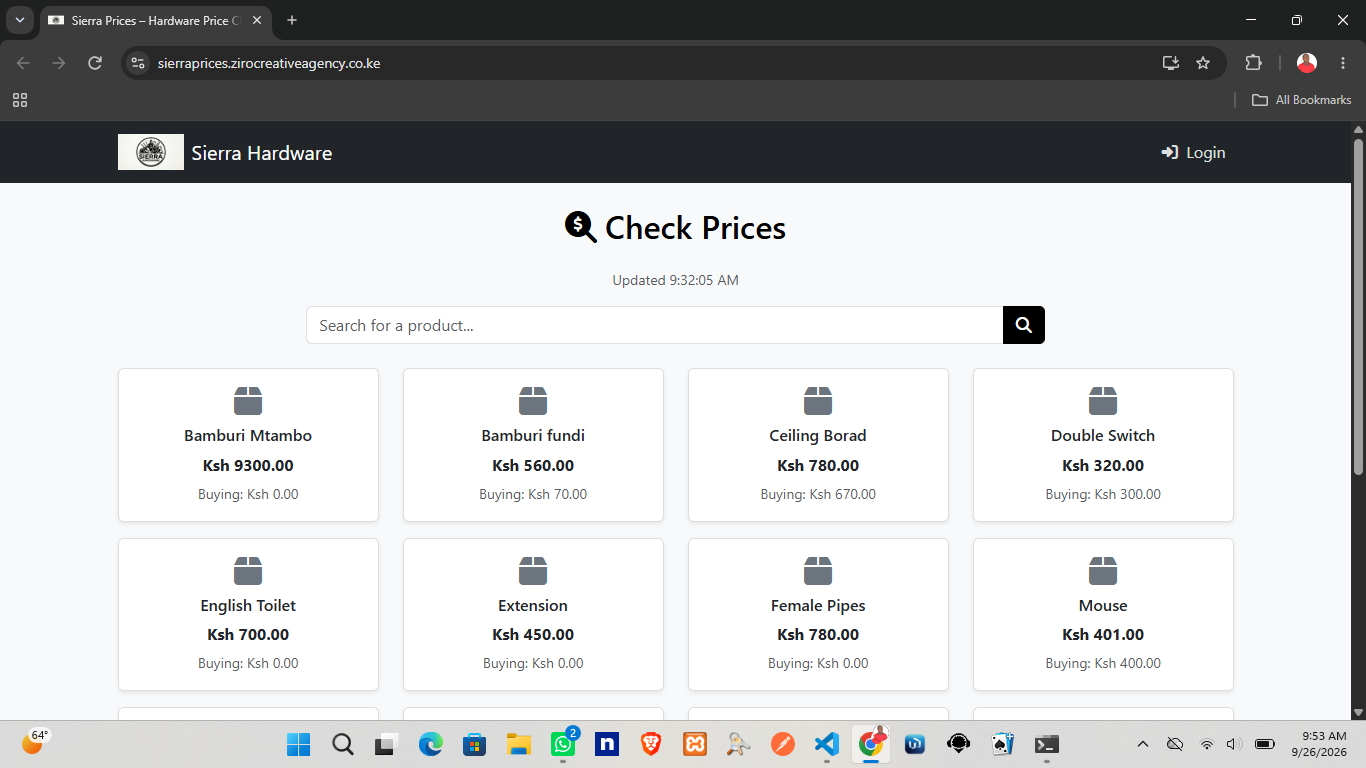The image size is (1366, 768).
Task: Open the terminal app from the taskbar
Action: click(1046, 744)
